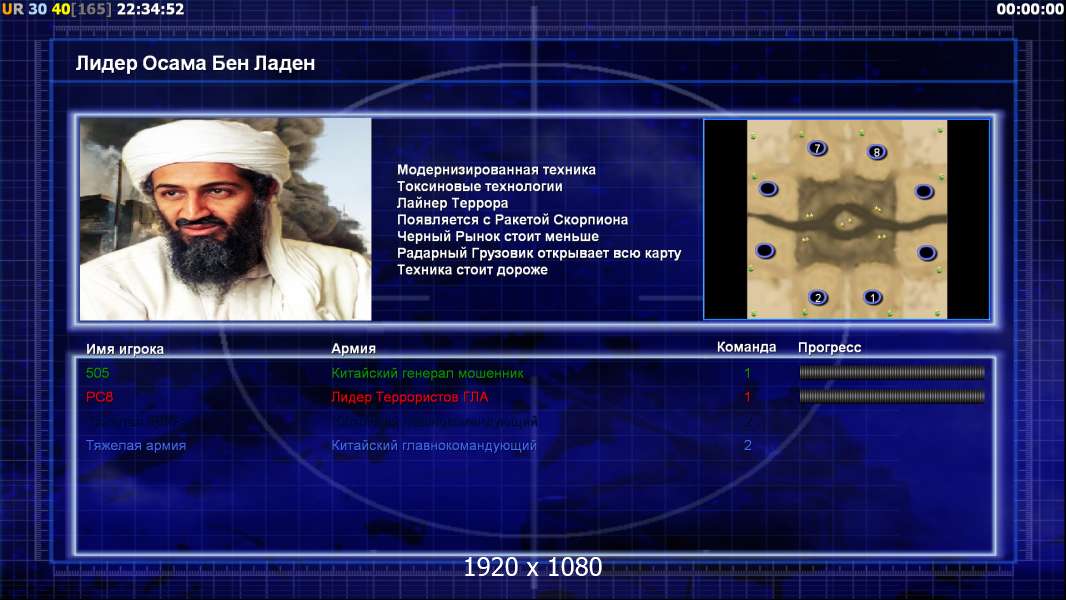Select the unnumbered lower-right start spot on minimap
Viewport: 1066px width, 600px height.
point(927,253)
